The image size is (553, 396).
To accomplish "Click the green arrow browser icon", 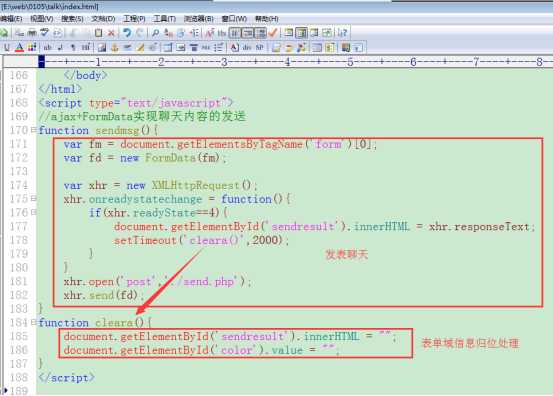I will (x=4, y=33).
